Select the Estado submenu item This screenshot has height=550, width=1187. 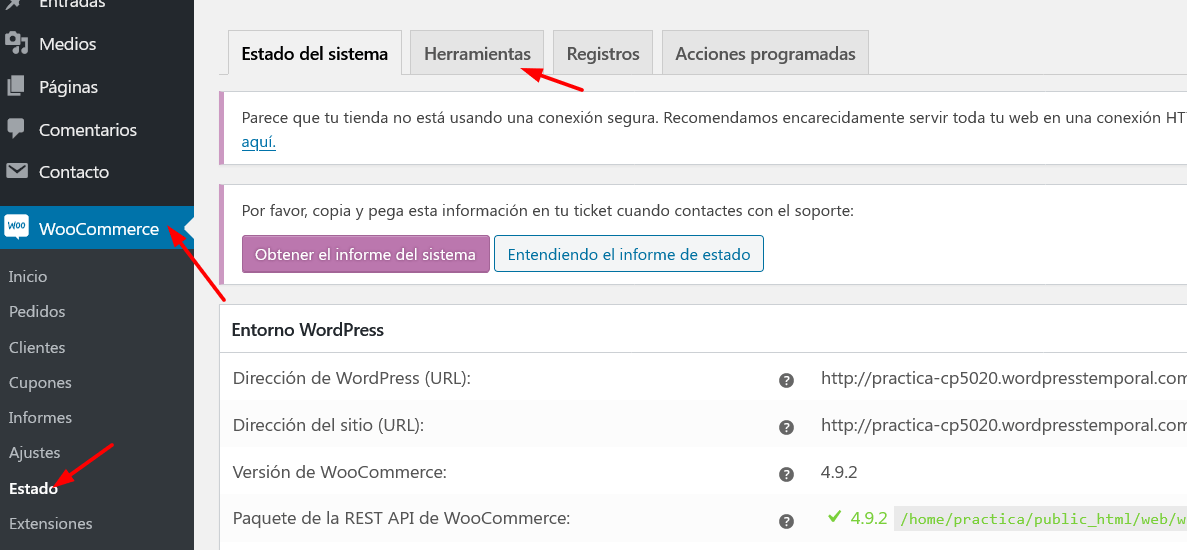pos(33,488)
